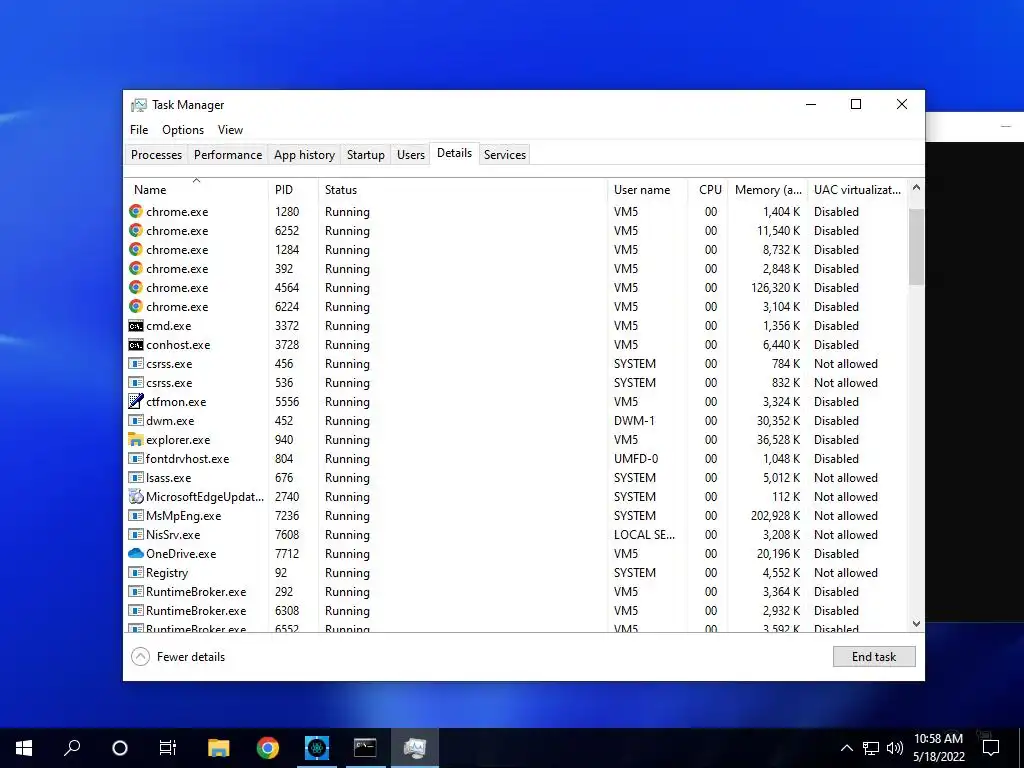
Task: Click the chrome icon for PID 1280
Action: point(136,212)
